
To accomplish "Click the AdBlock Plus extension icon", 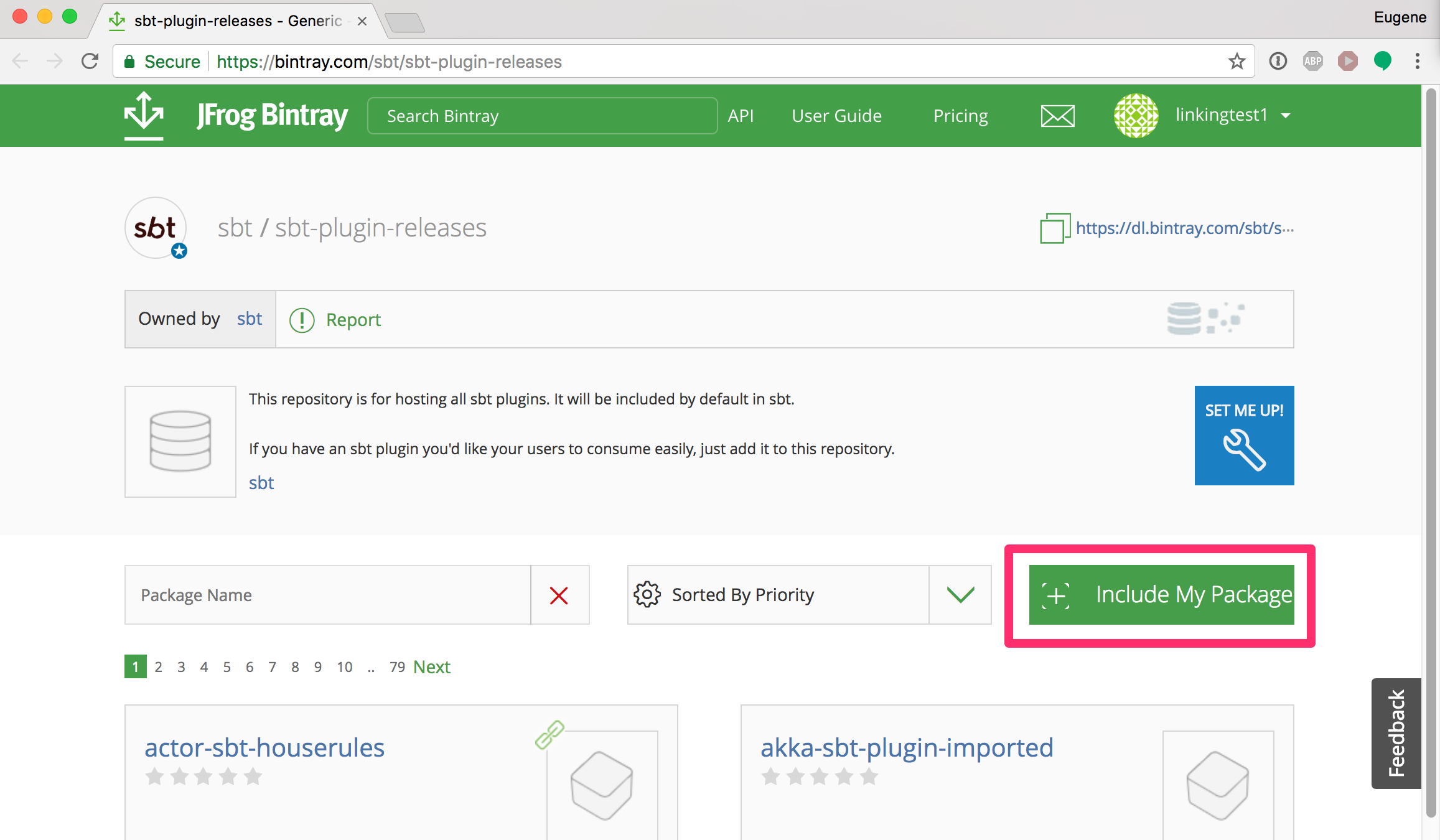I will (x=1312, y=61).
